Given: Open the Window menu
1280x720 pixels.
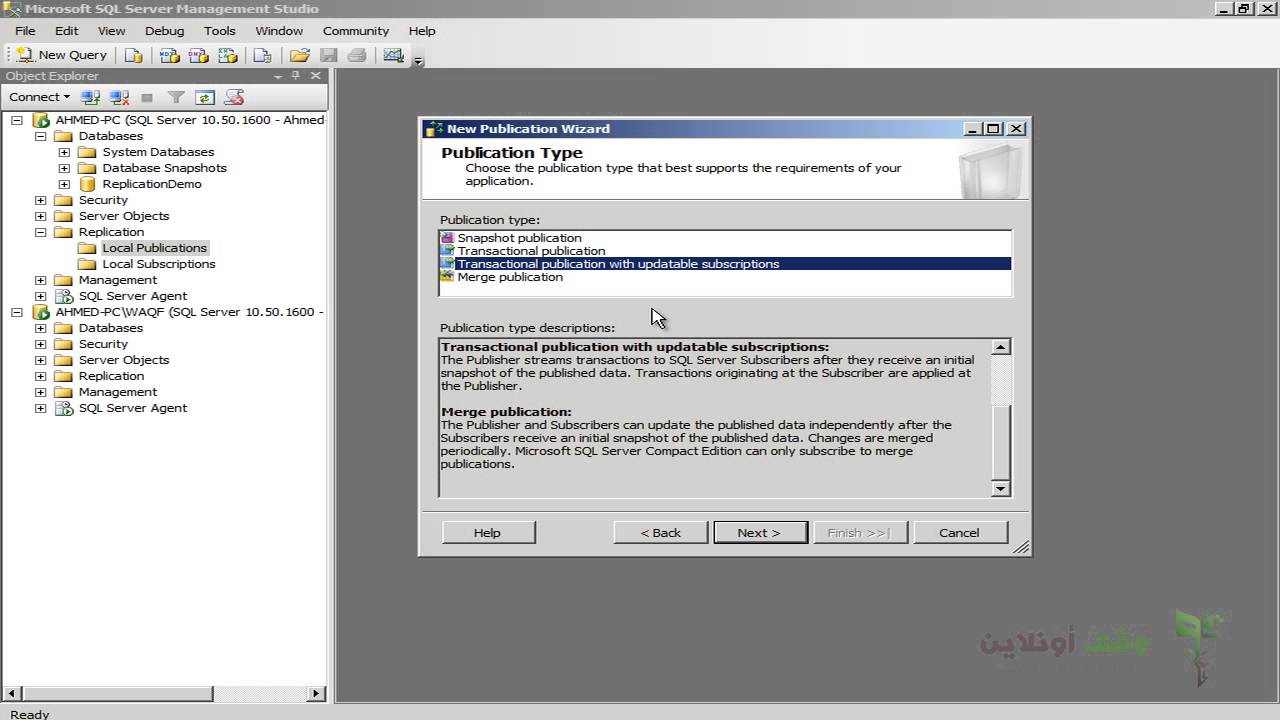Looking at the screenshot, I should click(279, 31).
